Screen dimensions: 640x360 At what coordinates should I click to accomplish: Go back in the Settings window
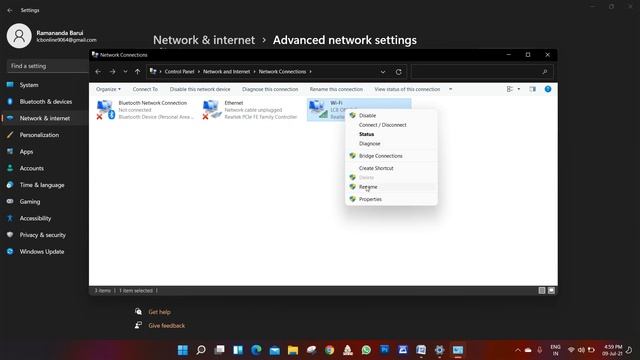[x=10, y=10]
